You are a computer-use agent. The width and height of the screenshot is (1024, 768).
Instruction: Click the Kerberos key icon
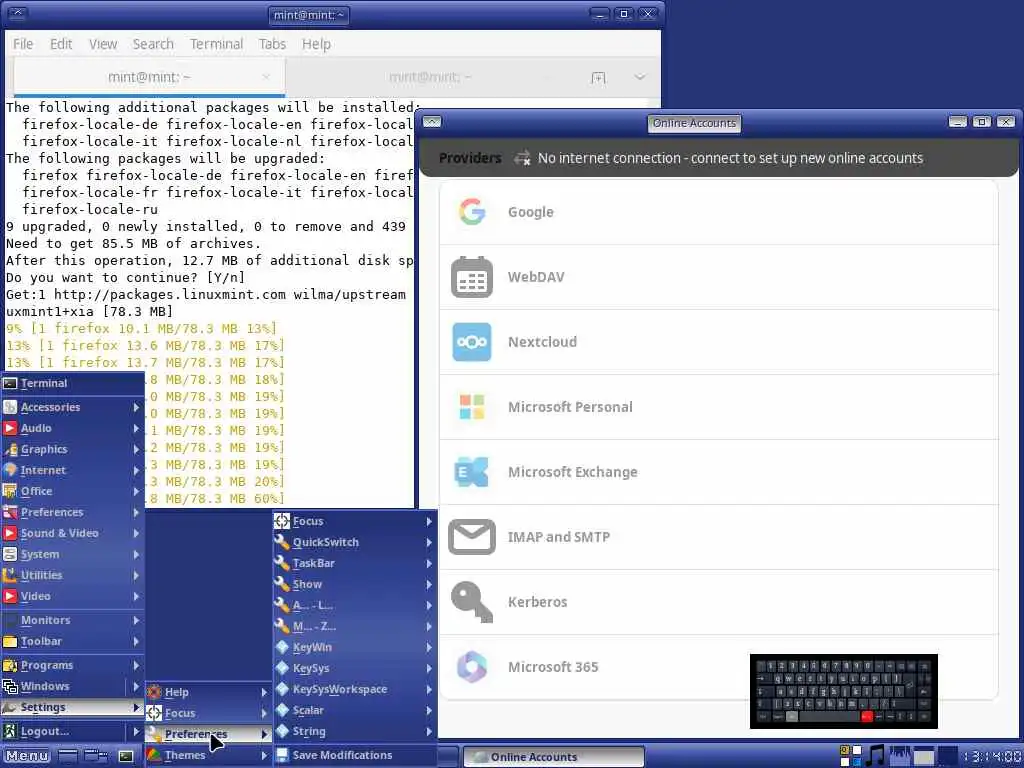click(x=472, y=601)
